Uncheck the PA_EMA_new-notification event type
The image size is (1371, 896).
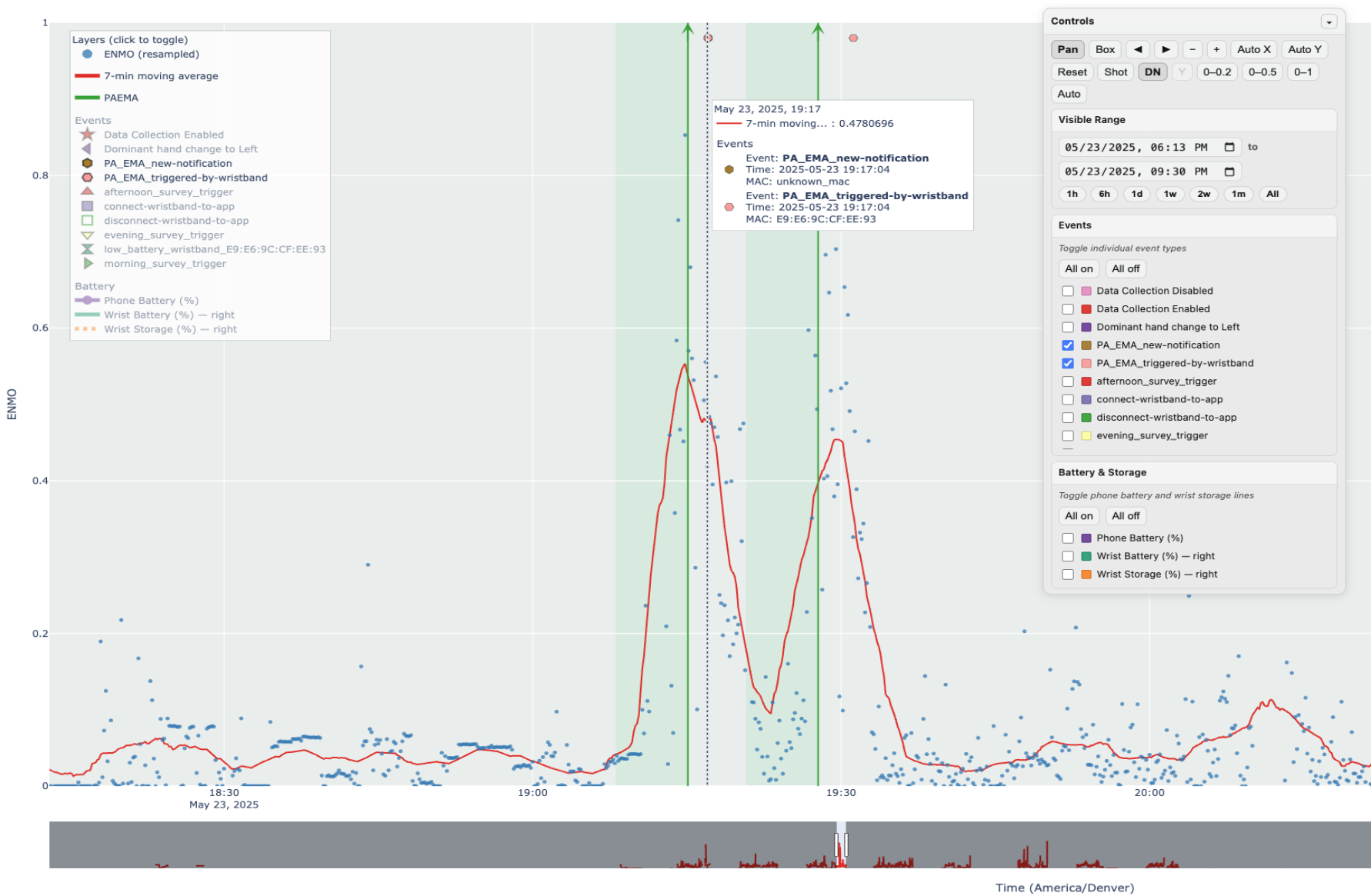1068,345
